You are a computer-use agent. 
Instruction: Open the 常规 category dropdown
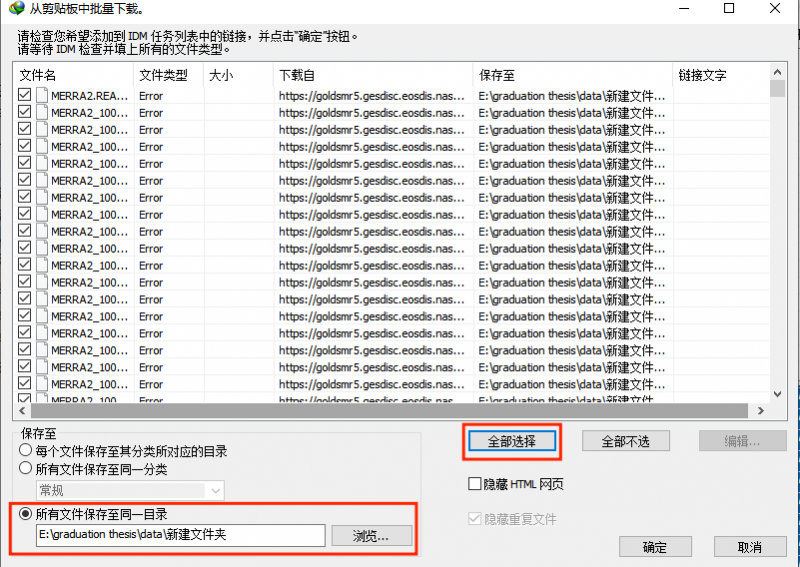coord(215,490)
